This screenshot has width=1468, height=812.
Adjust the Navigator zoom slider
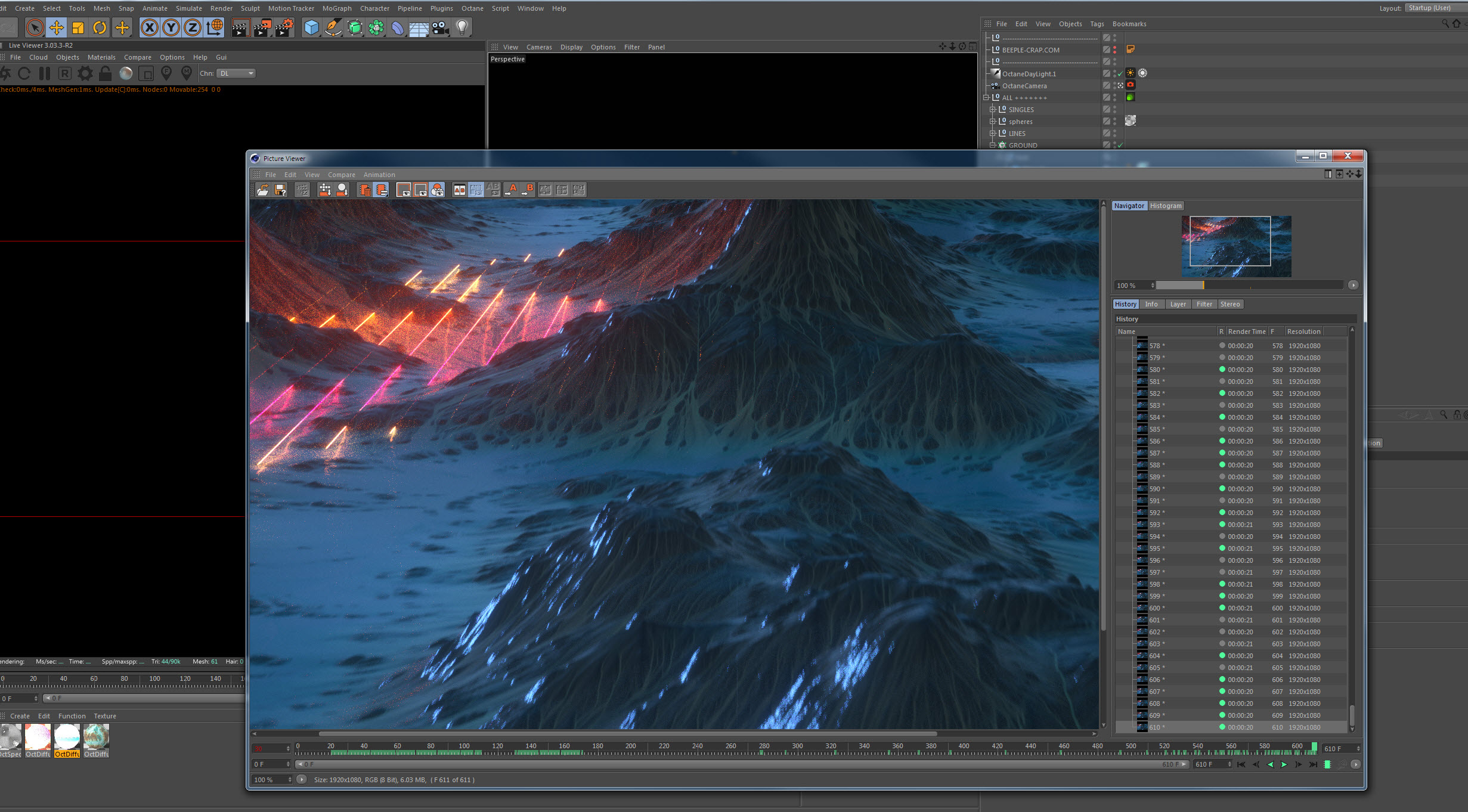point(1203,286)
